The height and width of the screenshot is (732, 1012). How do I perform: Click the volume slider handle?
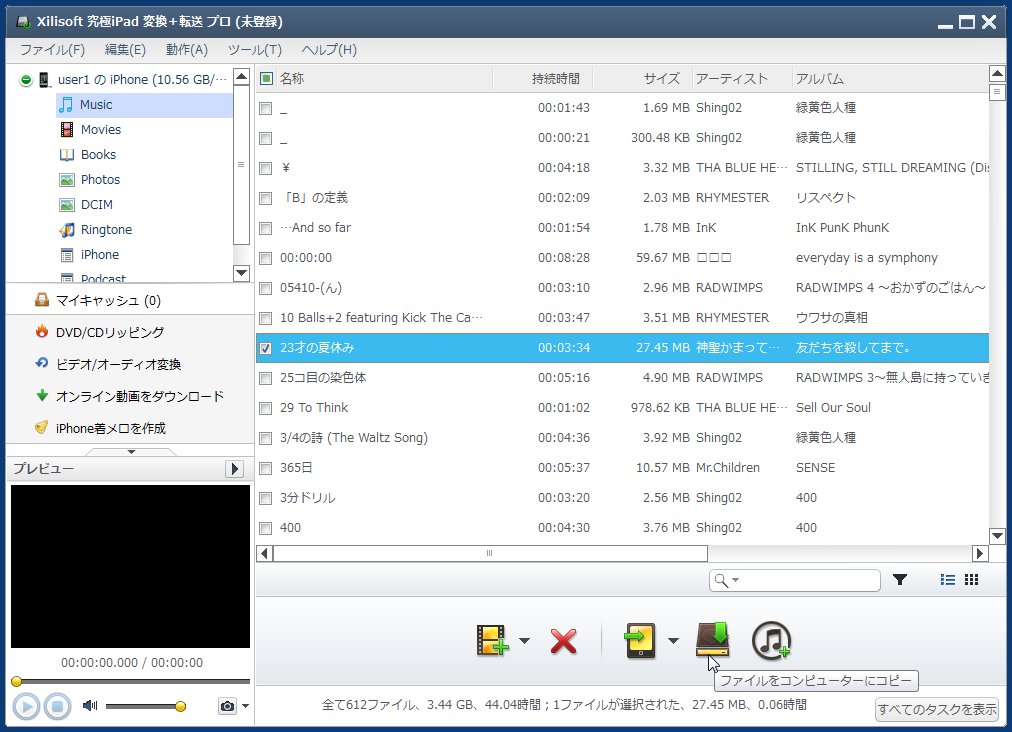click(181, 706)
